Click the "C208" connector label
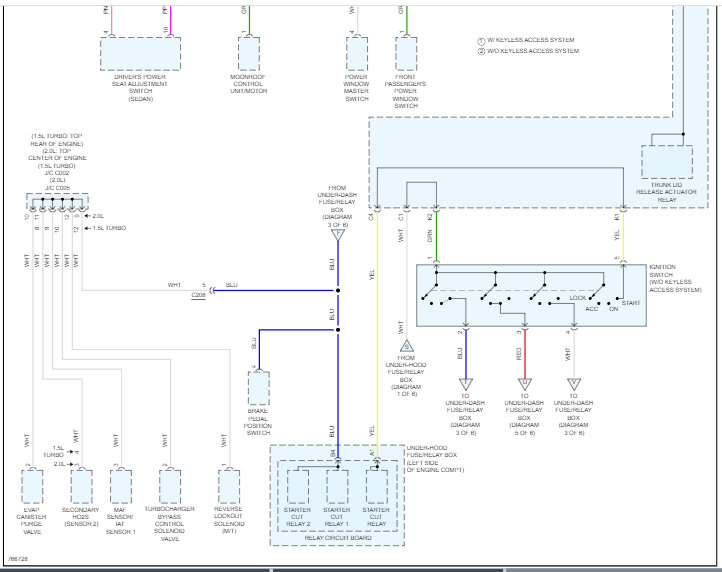Viewport: 722px width, 572px height. click(x=198, y=294)
